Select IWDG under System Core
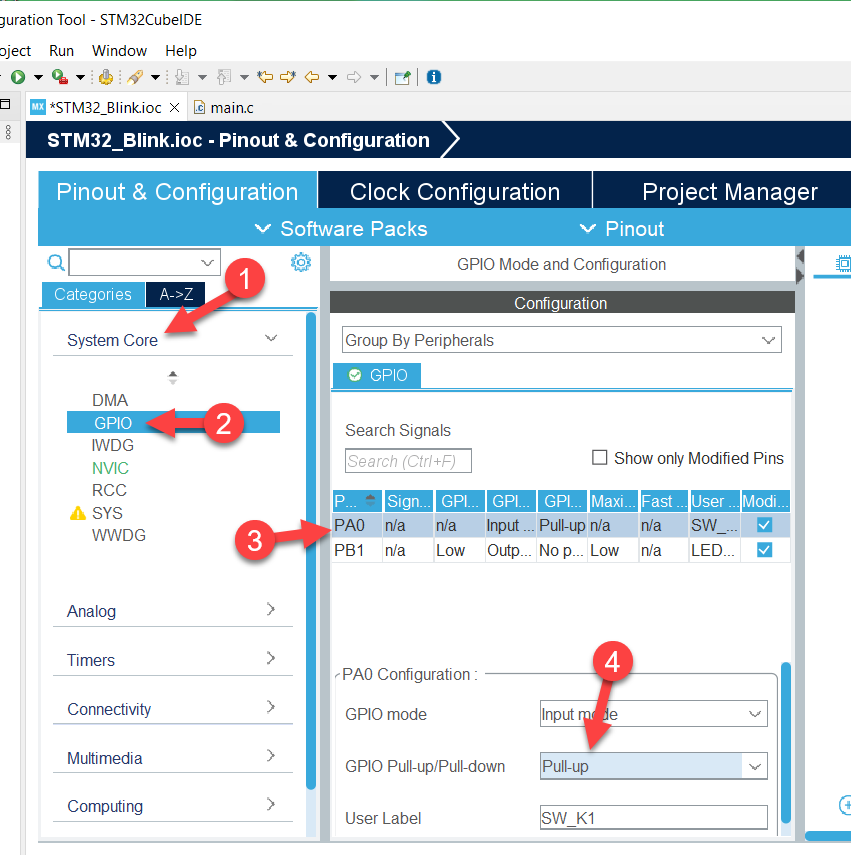 (112, 445)
